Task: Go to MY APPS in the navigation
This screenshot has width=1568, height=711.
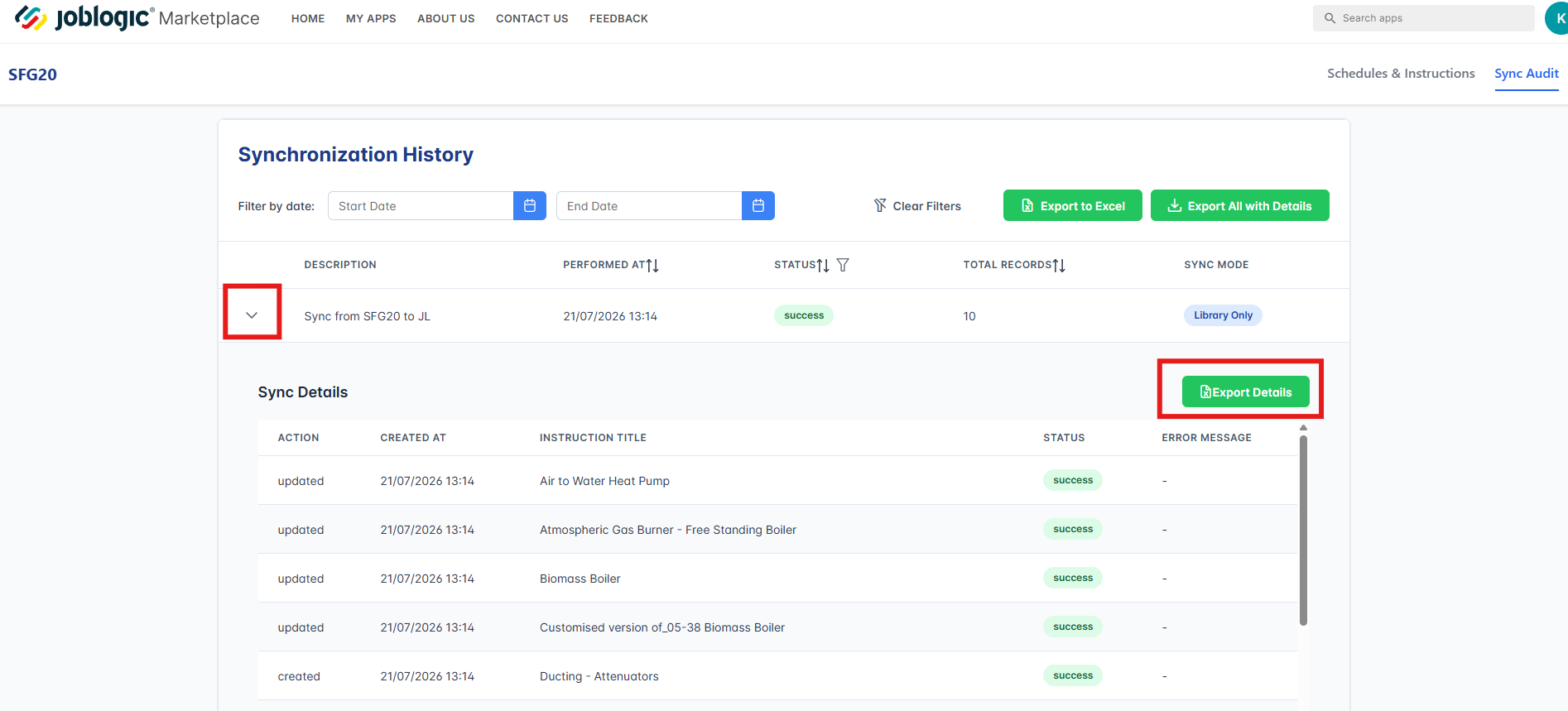Action: [371, 18]
